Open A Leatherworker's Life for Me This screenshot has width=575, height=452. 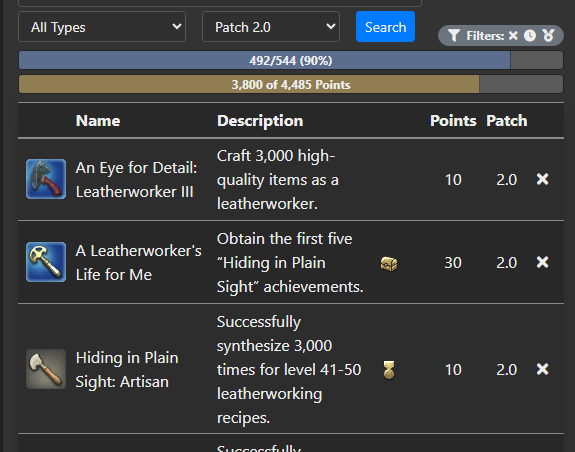[139, 262]
